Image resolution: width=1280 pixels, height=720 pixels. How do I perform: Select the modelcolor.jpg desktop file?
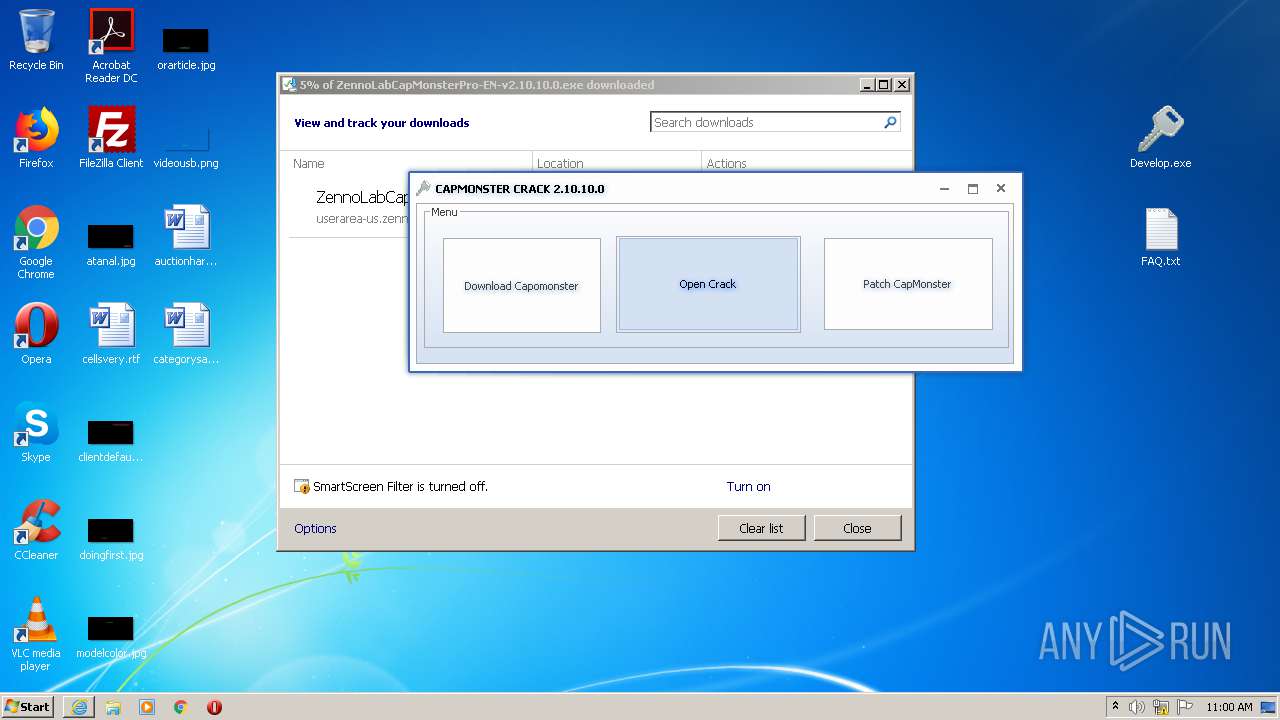point(111,636)
